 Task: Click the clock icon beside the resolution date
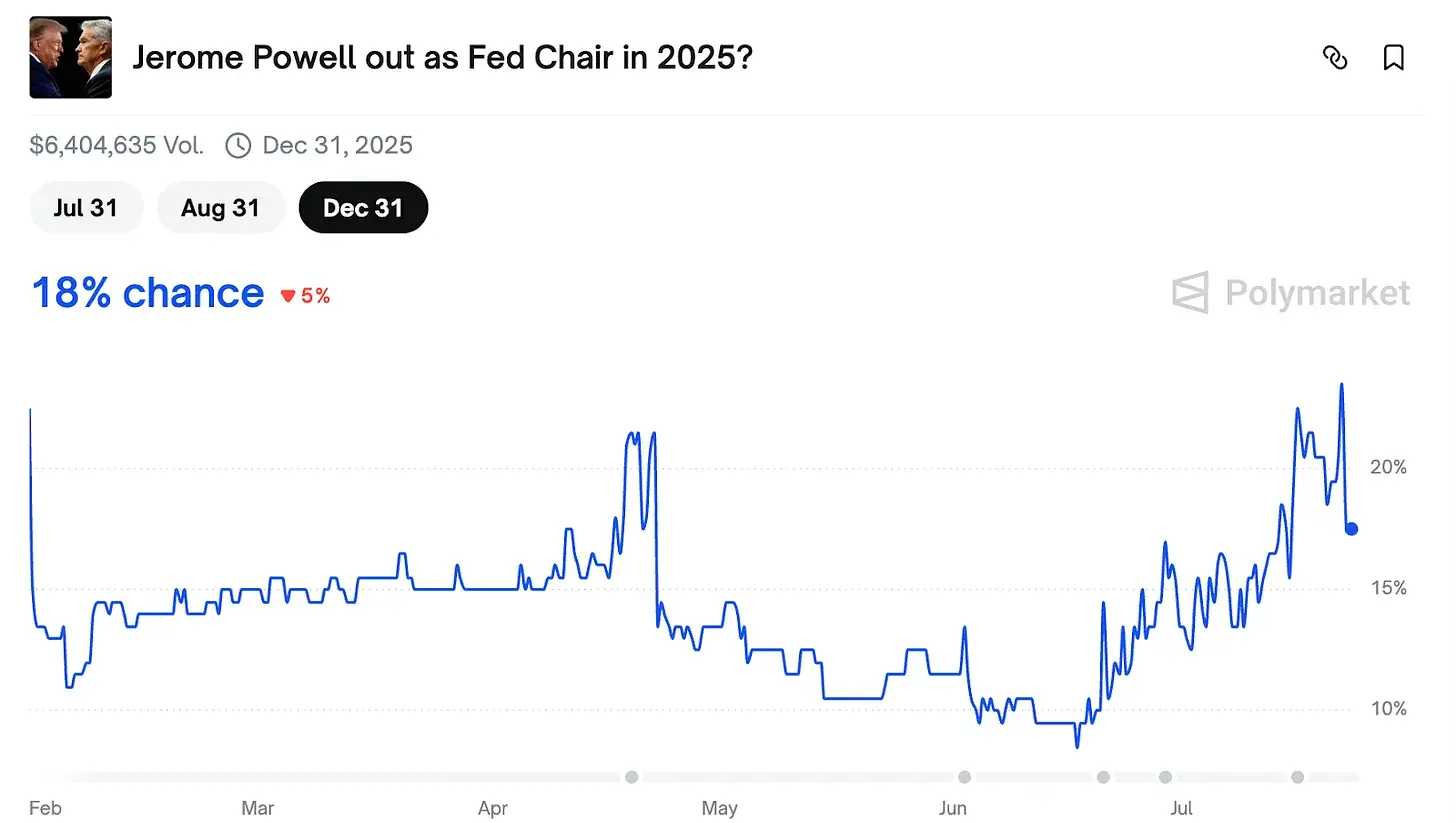point(238,145)
